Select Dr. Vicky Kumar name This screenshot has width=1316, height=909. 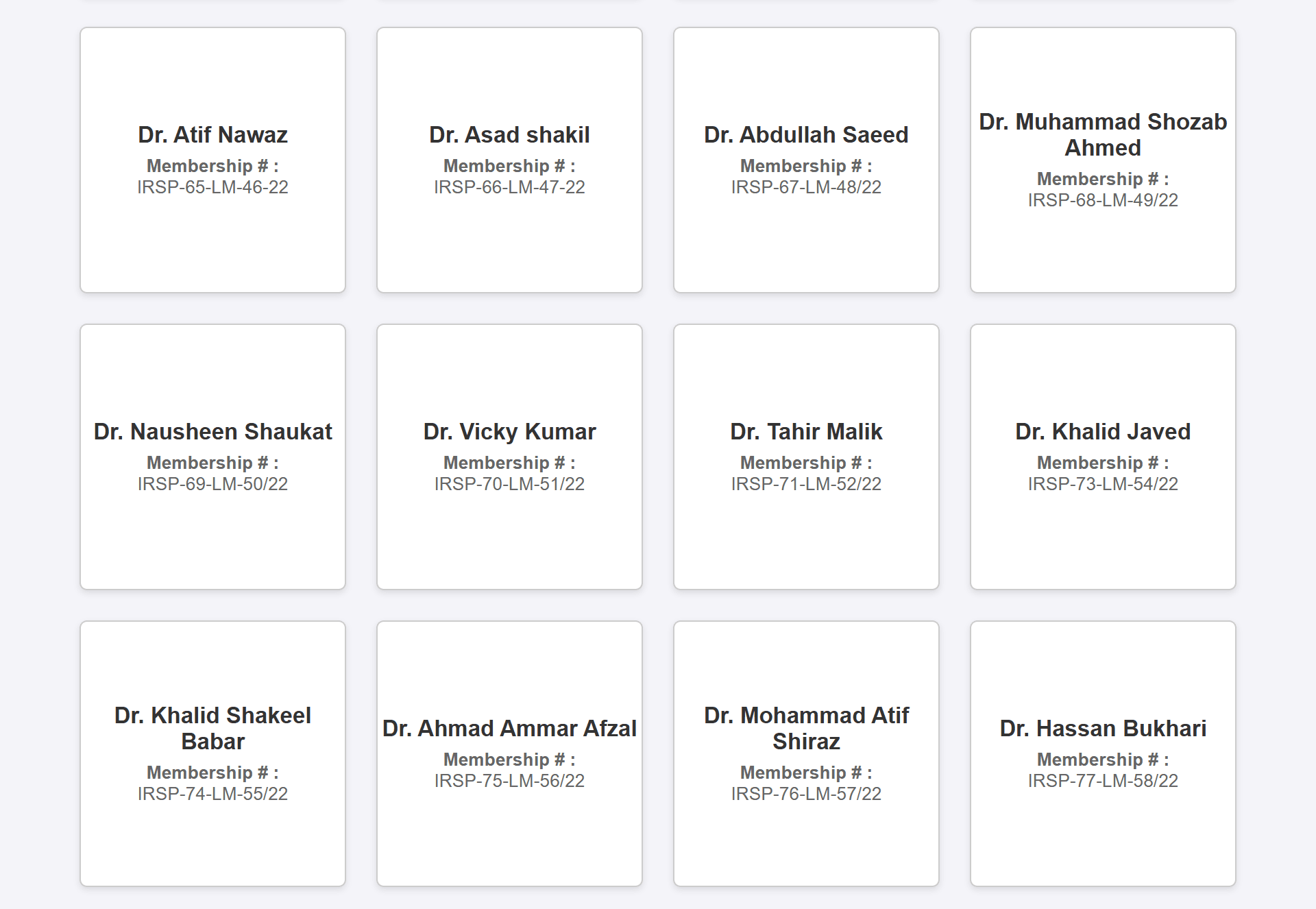(509, 432)
